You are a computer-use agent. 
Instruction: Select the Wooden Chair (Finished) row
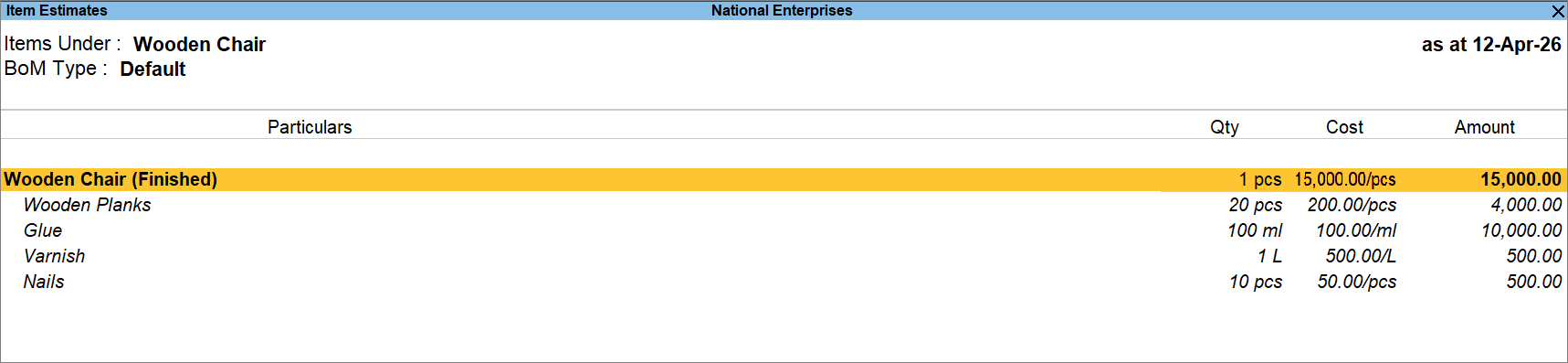click(784, 179)
